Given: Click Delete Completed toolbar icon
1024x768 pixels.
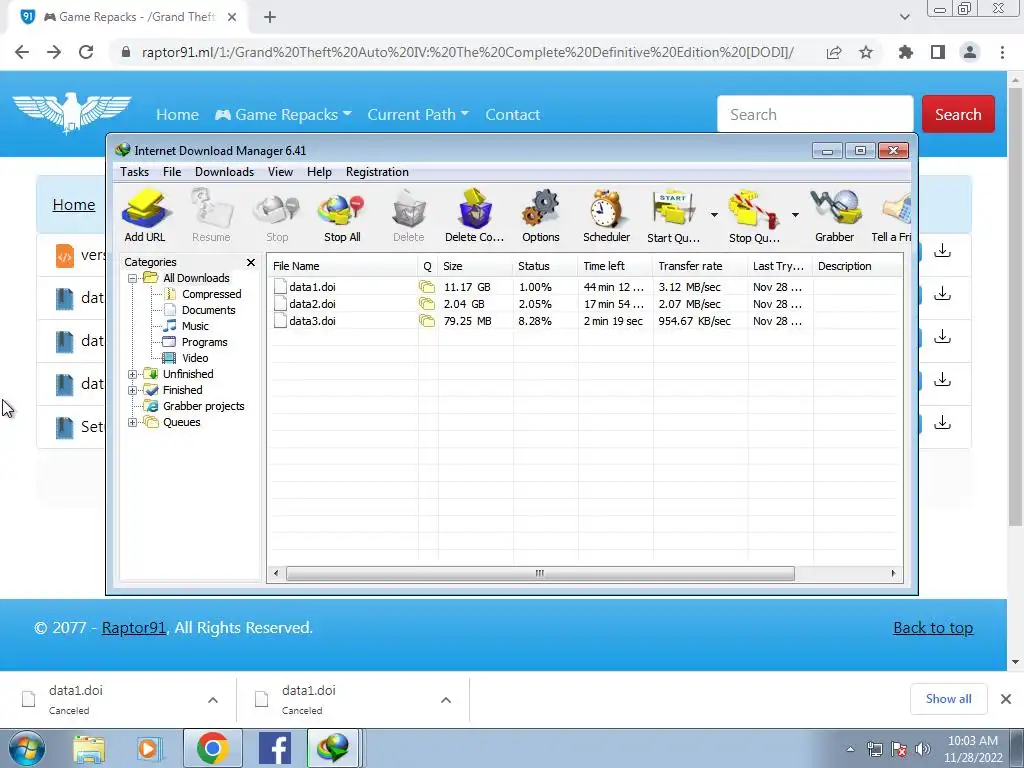Looking at the screenshot, I should [474, 216].
